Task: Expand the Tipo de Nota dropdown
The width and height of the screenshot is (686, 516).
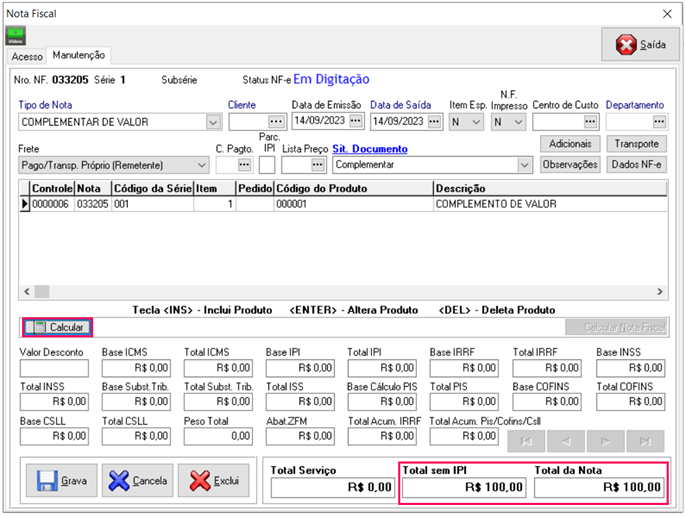Action: click(x=212, y=122)
